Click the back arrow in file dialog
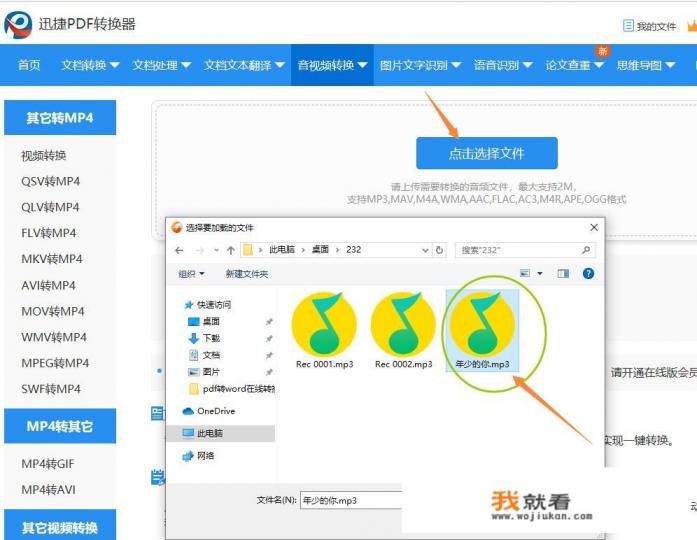This screenshot has width=697, height=540. point(179,250)
